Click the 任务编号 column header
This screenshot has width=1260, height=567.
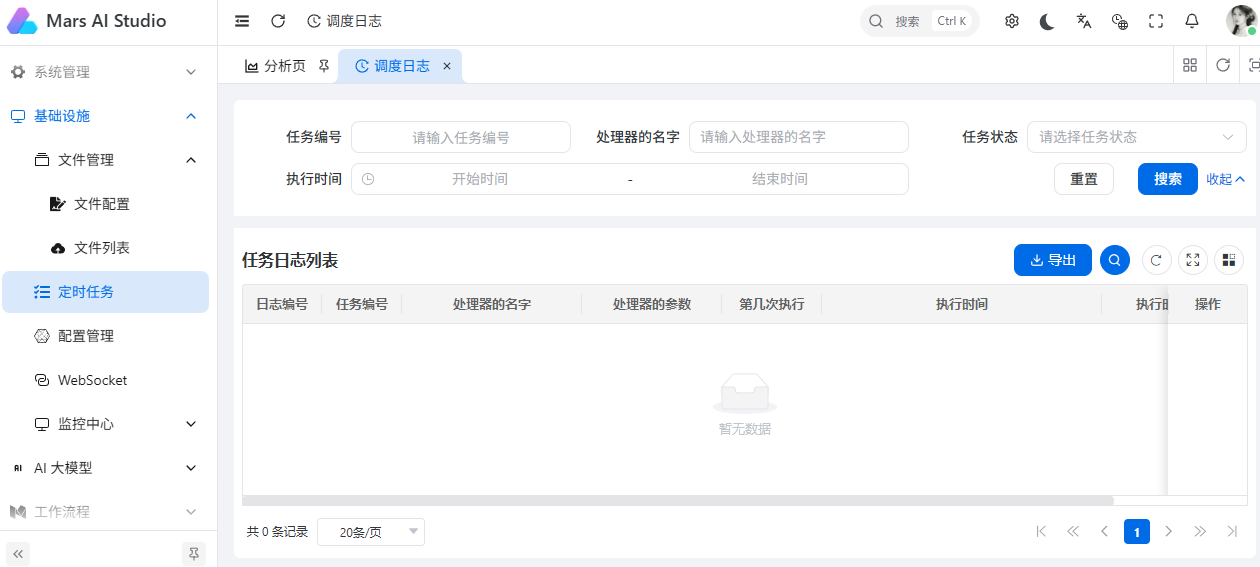click(362, 304)
